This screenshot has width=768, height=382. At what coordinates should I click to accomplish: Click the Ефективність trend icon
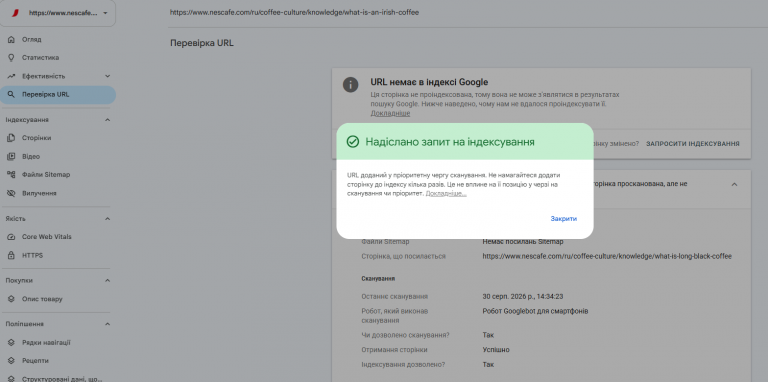11,76
